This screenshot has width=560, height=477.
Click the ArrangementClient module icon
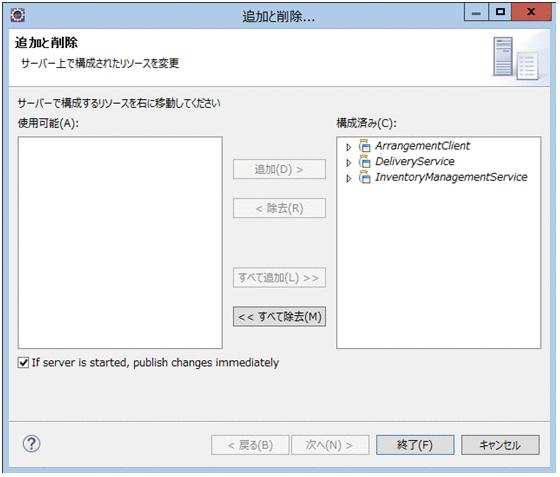point(365,146)
